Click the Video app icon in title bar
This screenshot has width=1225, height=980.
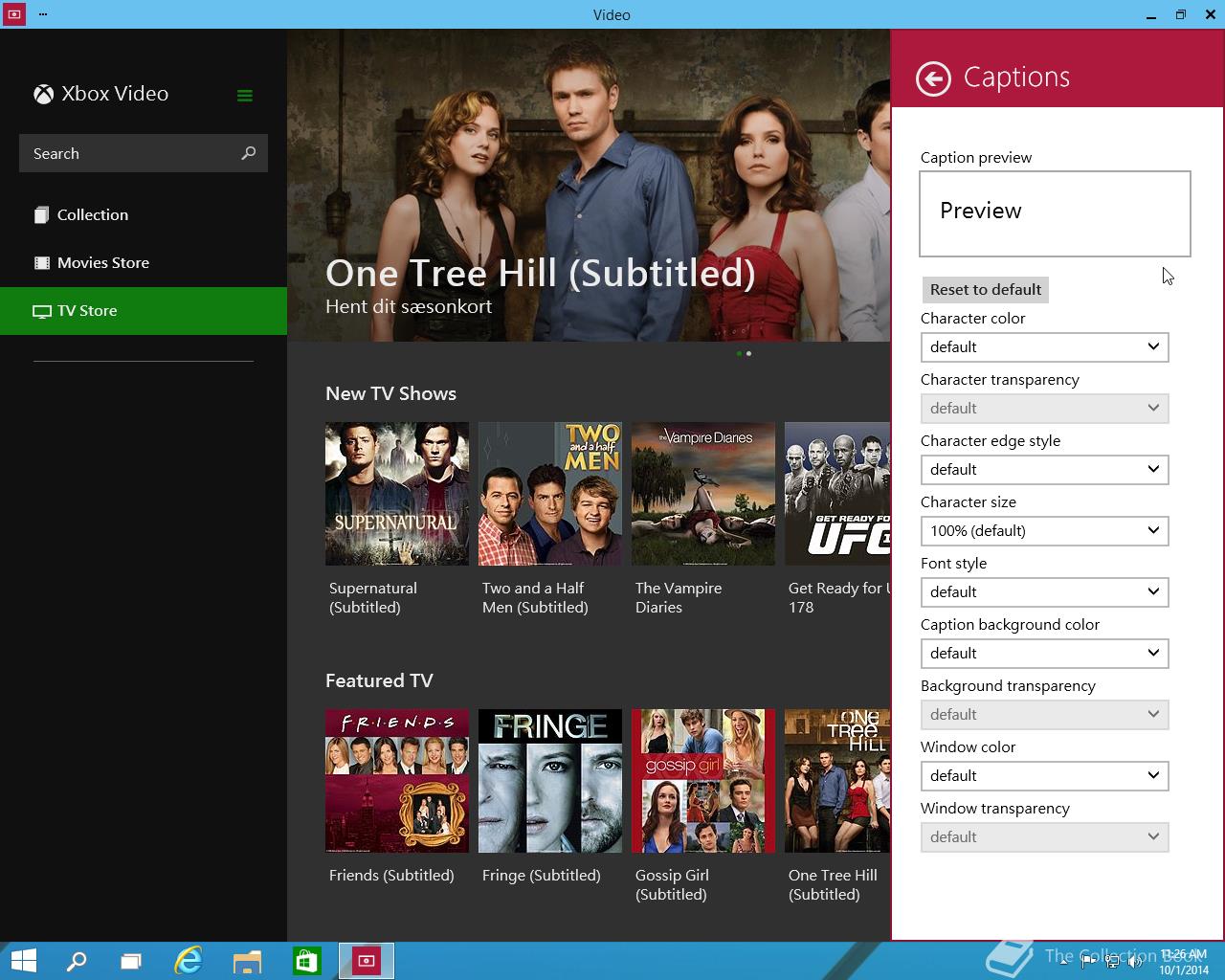[13, 14]
